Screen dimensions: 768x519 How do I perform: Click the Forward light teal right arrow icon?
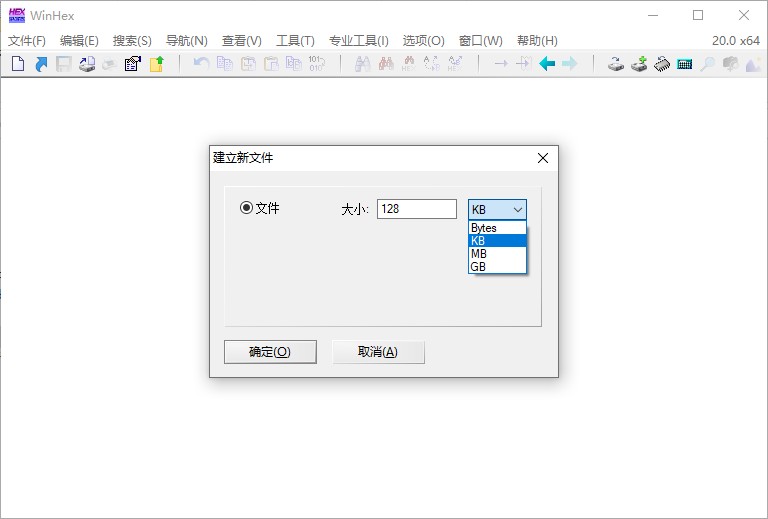570,64
